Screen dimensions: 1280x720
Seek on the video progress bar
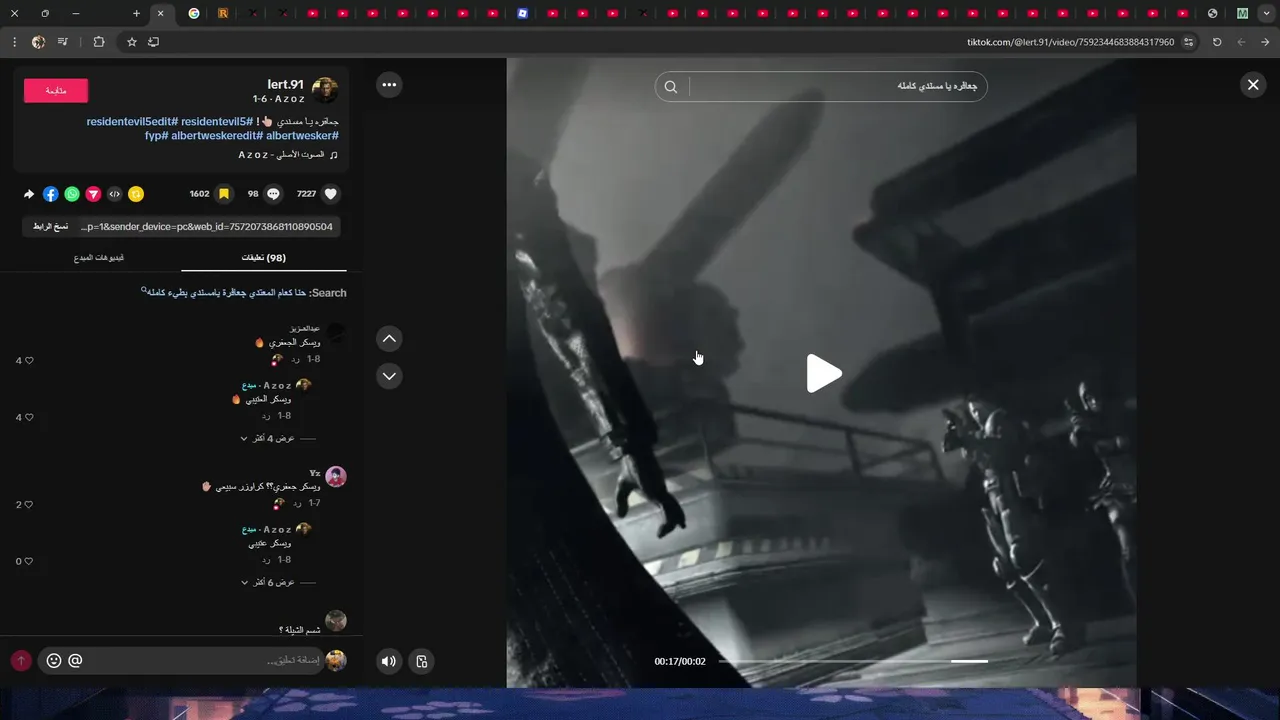coord(853,661)
